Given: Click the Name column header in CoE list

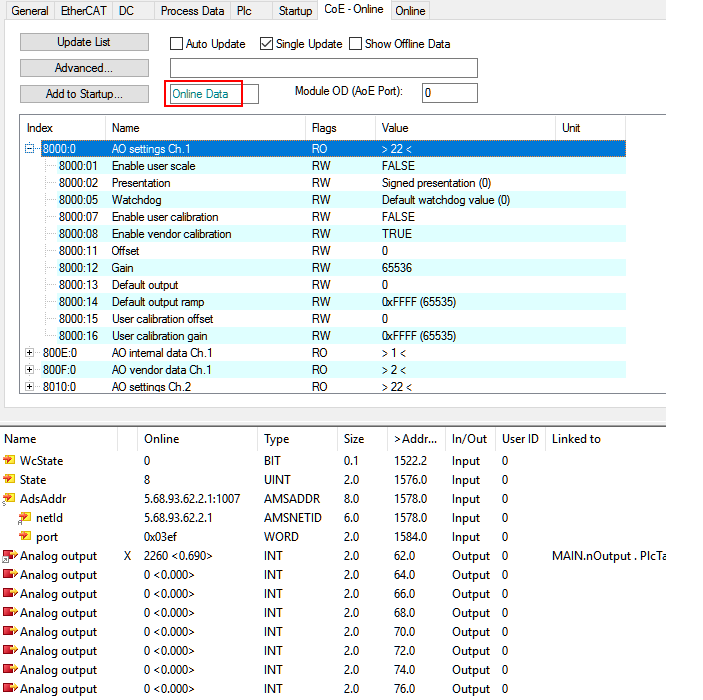Looking at the screenshot, I should (205, 128).
